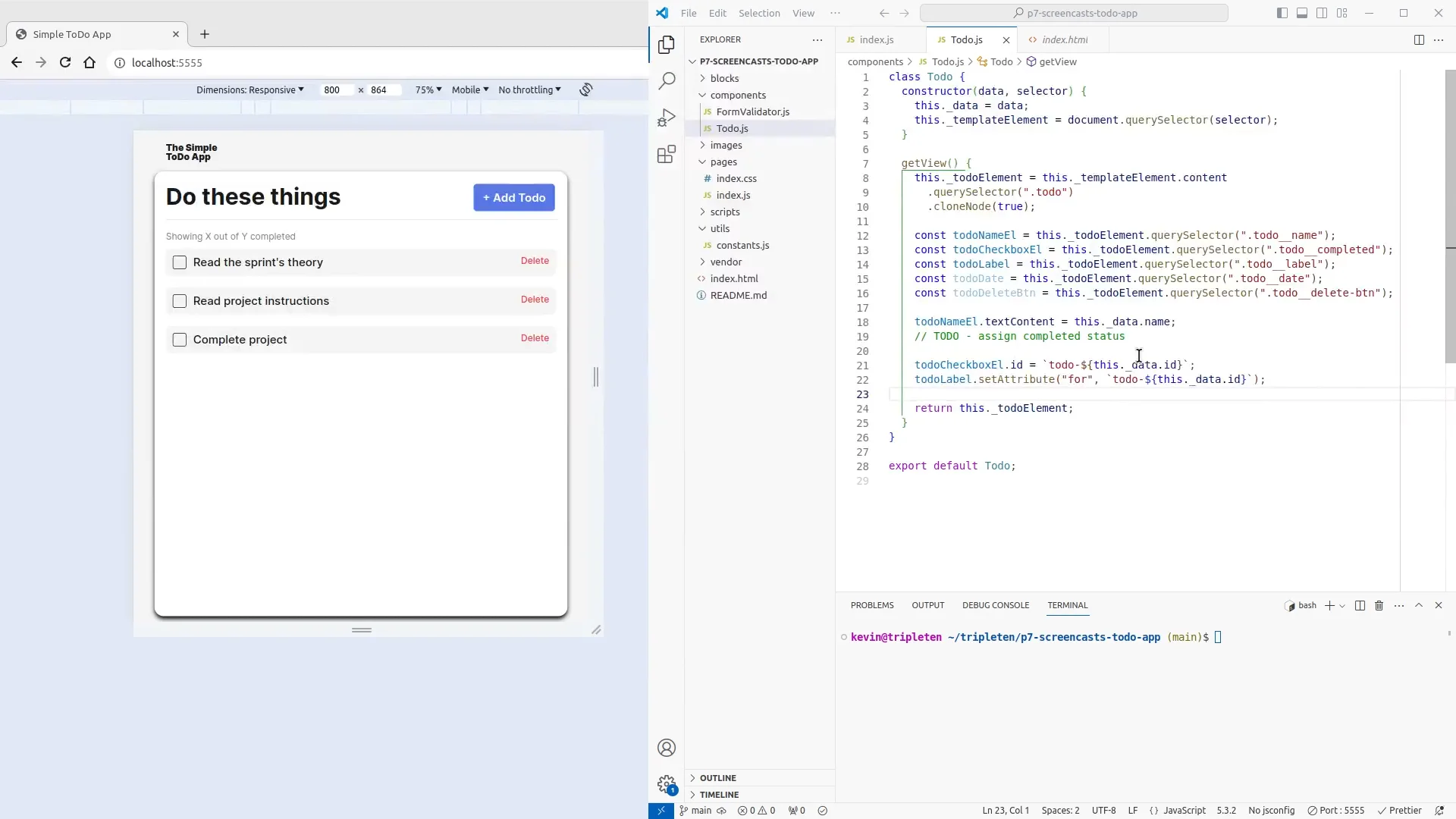The width and height of the screenshot is (1456, 819).
Task: Mark 'Complete project' as completed
Action: [x=180, y=340]
